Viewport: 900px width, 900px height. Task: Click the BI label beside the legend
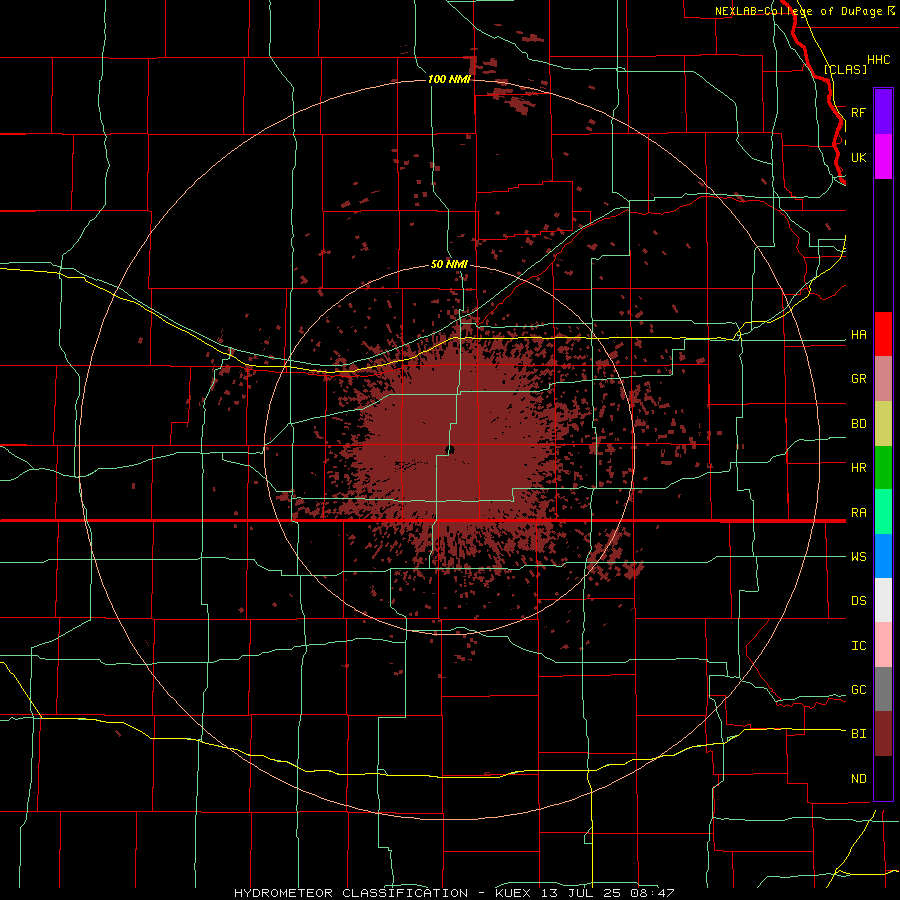pyautogui.click(x=858, y=734)
